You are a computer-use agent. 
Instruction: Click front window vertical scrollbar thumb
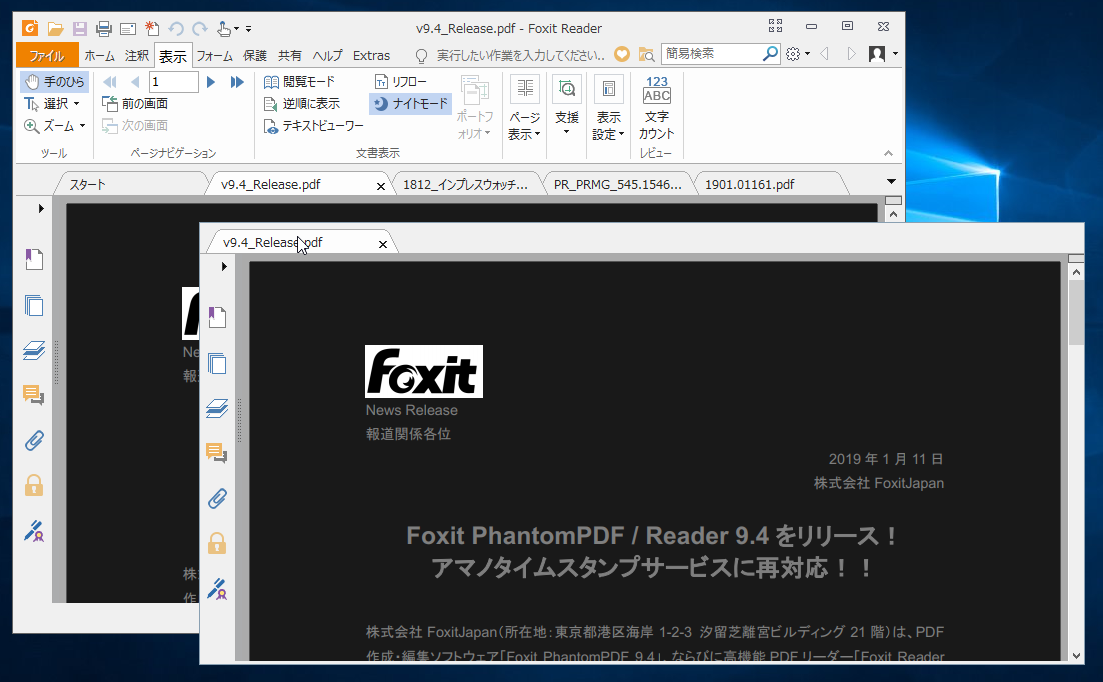pos(1076,312)
